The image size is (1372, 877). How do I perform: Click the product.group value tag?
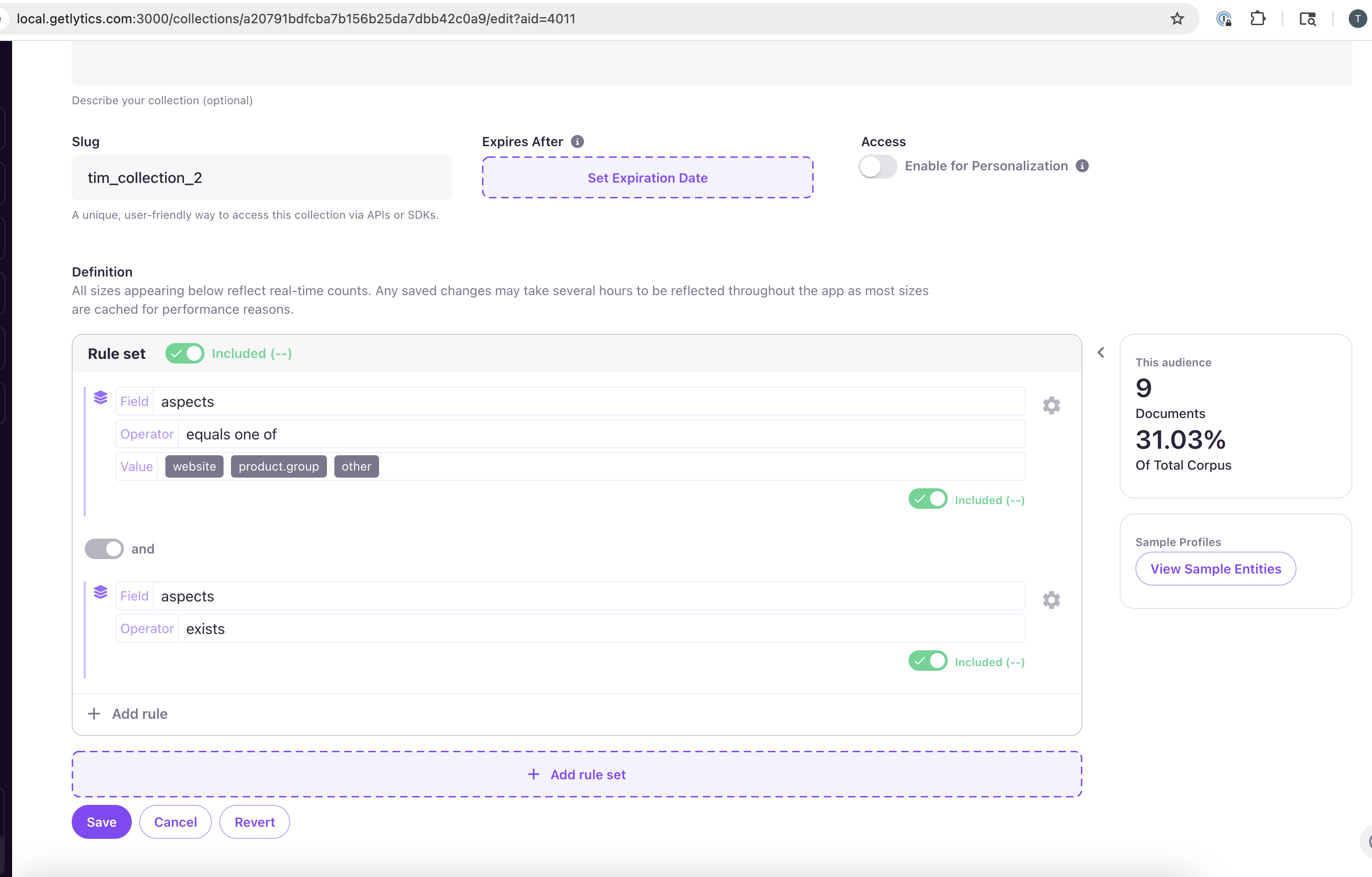(278, 466)
